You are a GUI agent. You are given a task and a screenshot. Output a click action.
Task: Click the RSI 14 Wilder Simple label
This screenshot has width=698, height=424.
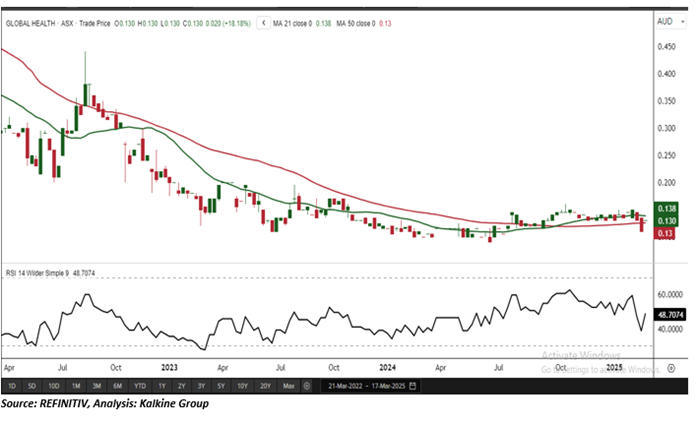37,273
